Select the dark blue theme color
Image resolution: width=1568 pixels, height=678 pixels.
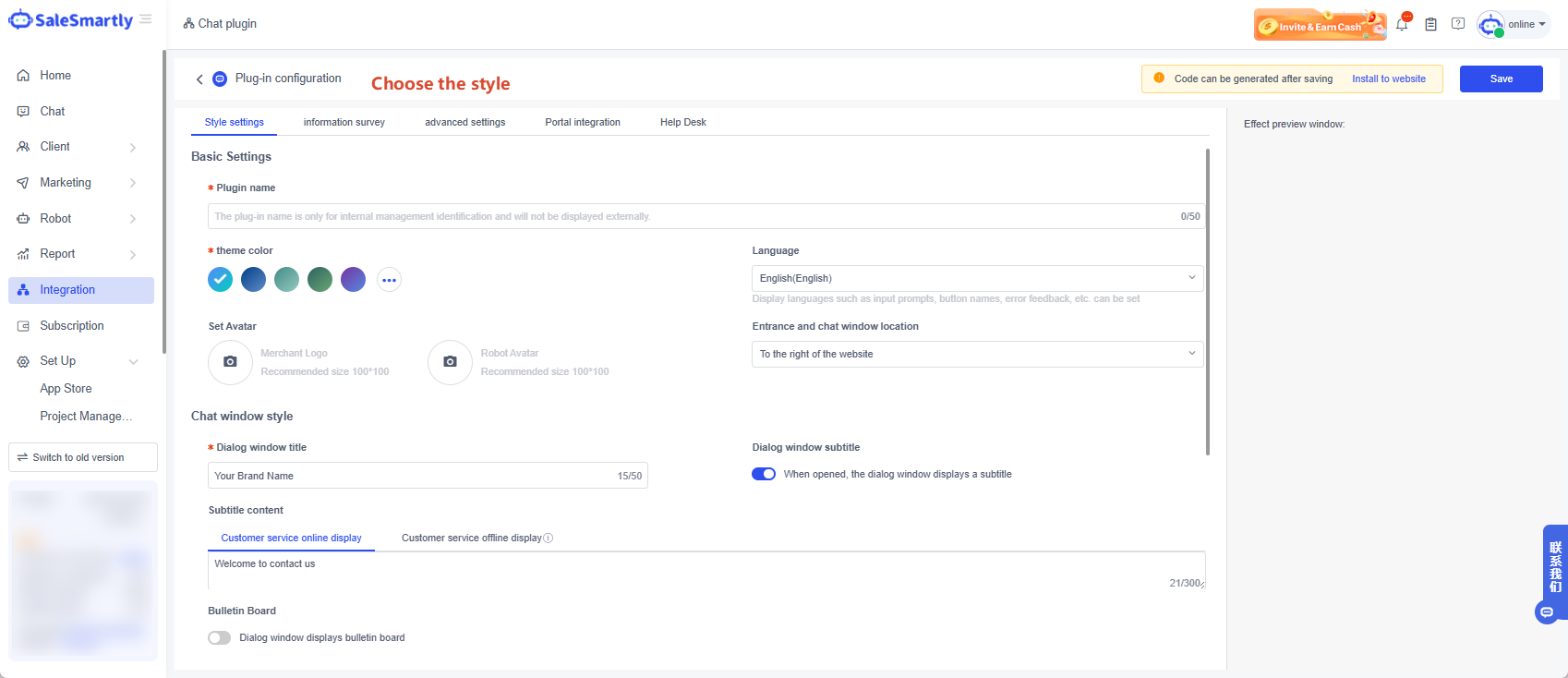click(253, 279)
